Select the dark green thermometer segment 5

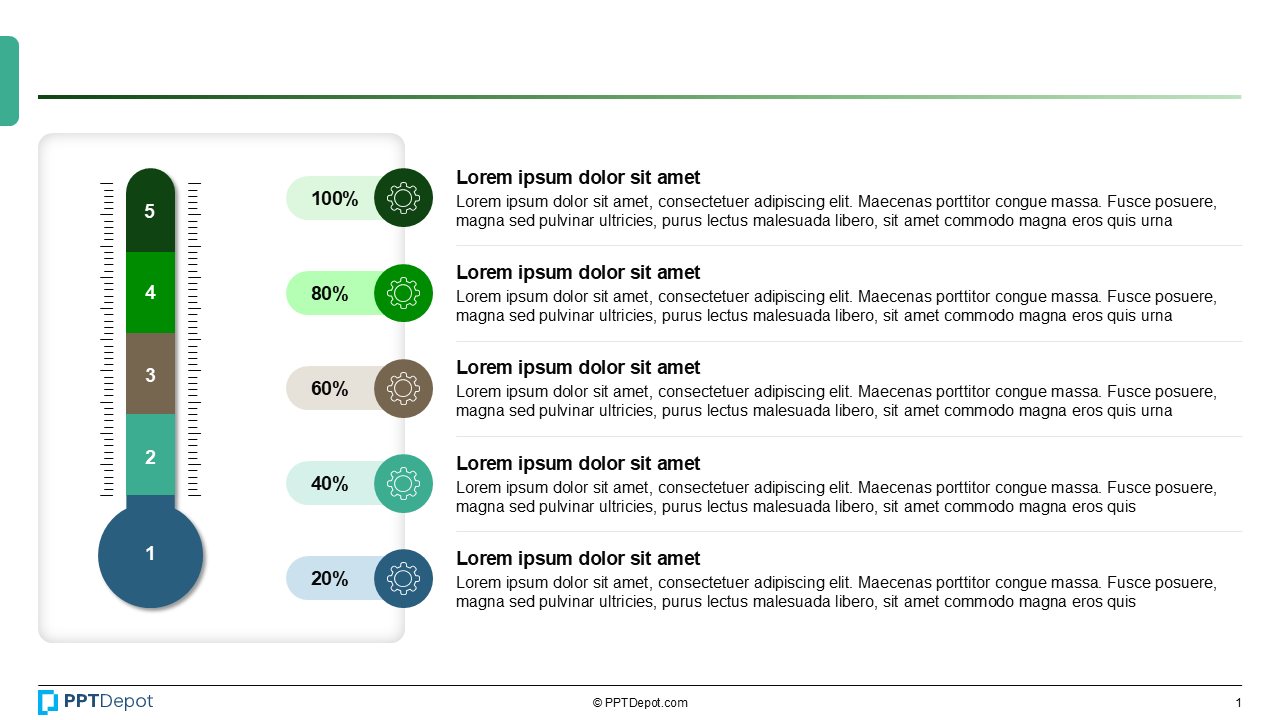click(150, 212)
